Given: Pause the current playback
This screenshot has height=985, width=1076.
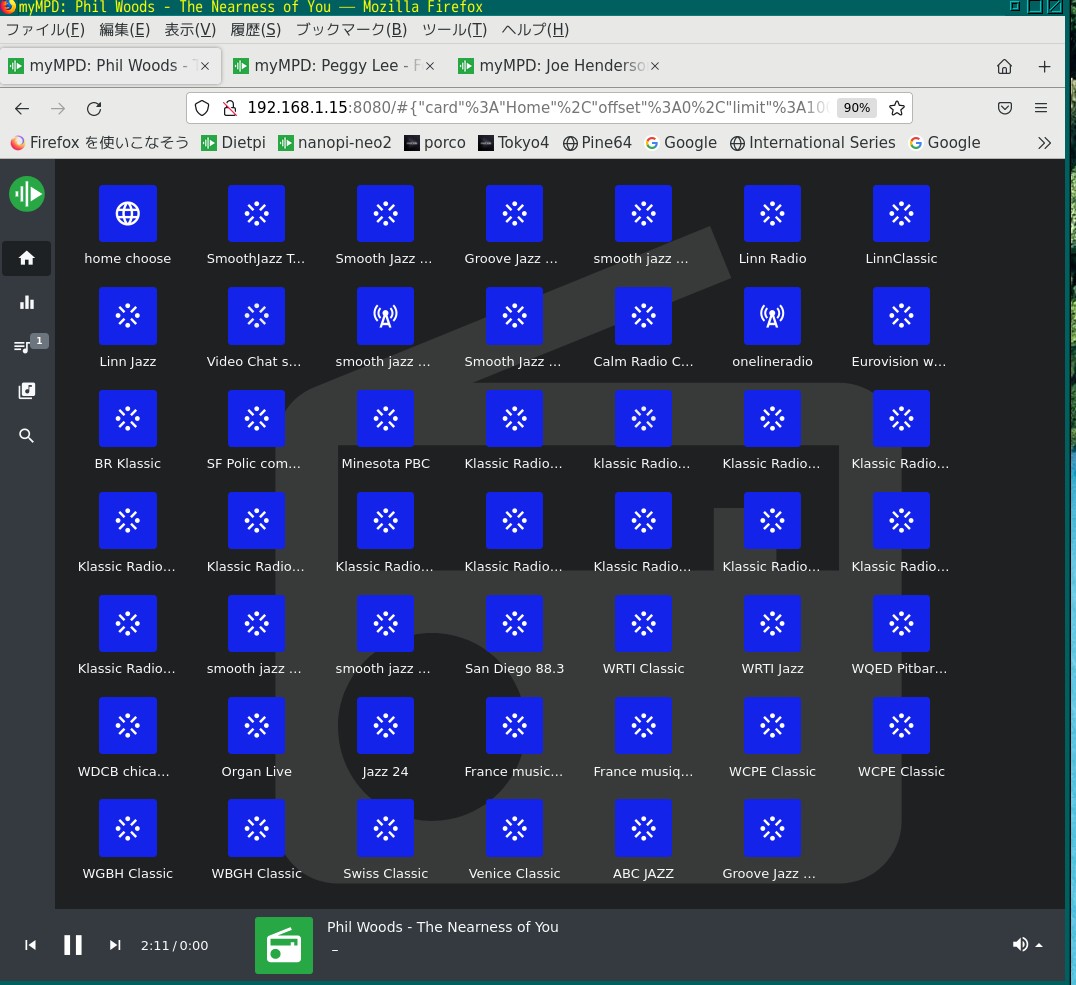Looking at the screenshot, I should pos(73,945).
